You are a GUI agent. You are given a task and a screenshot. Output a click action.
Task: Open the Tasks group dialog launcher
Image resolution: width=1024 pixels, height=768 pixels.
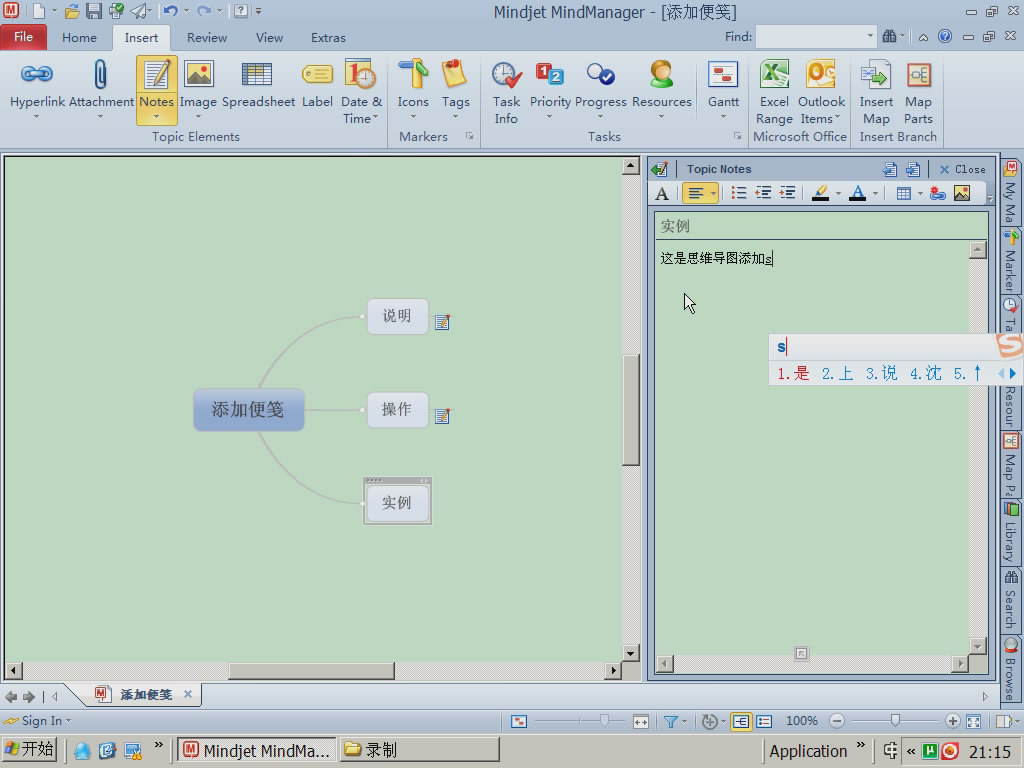pyautogui.click(x=737, y=136)
